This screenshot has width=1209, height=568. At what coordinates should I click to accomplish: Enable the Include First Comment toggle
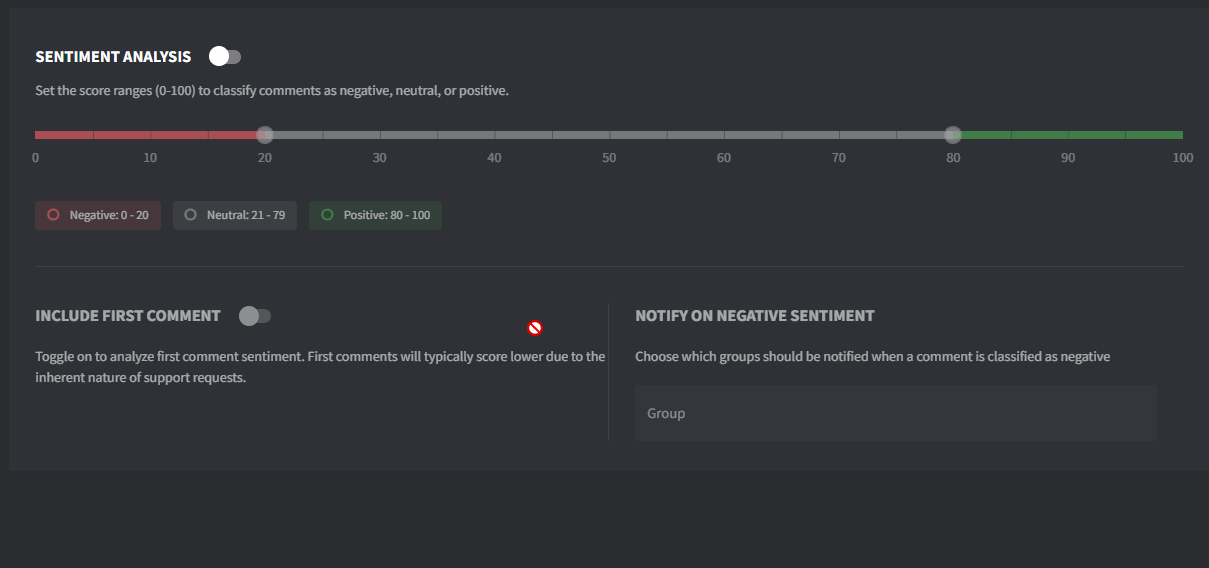click(x=254, y=316)
